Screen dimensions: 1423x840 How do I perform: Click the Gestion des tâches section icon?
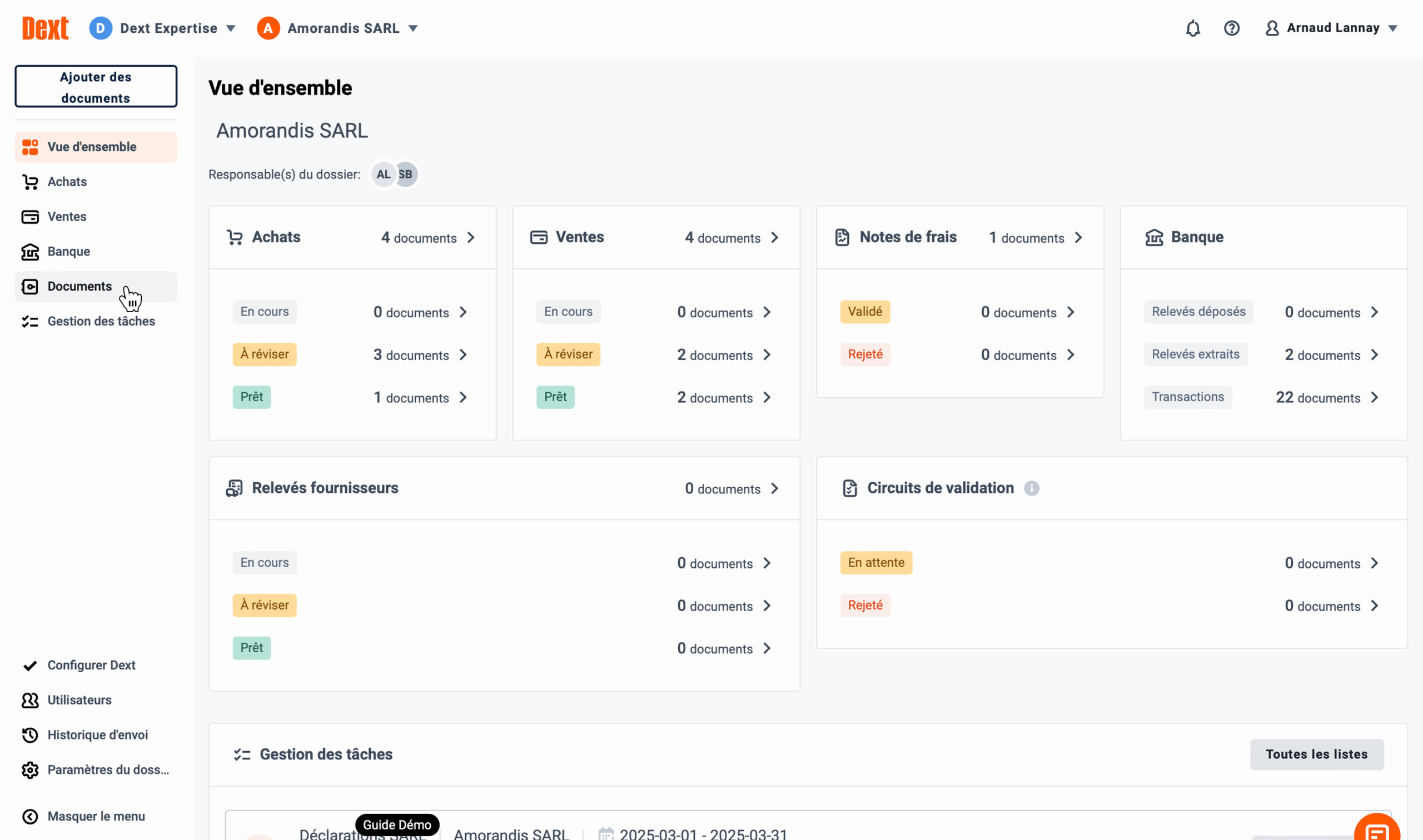click(242, 754)
